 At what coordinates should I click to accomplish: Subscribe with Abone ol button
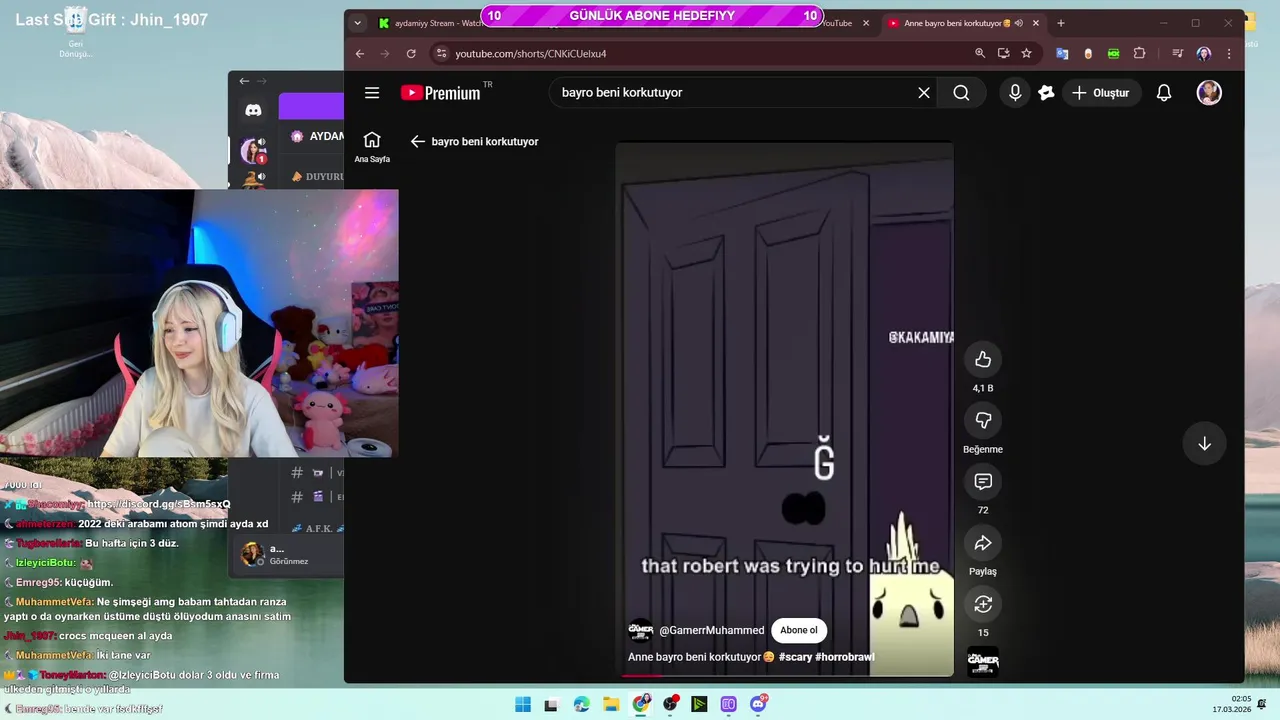pyautogui.click(x=799, y=631)
